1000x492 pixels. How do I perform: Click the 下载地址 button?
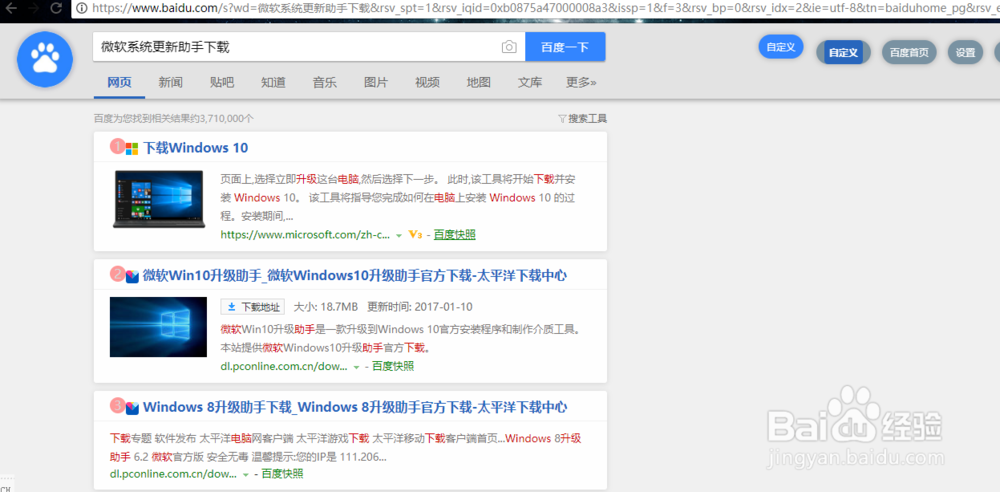(x=253, y=307)
